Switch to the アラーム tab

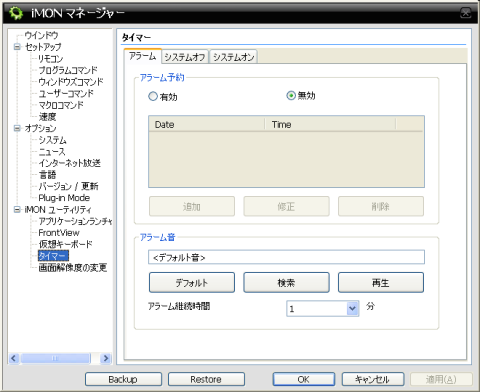tap(143, 56)
